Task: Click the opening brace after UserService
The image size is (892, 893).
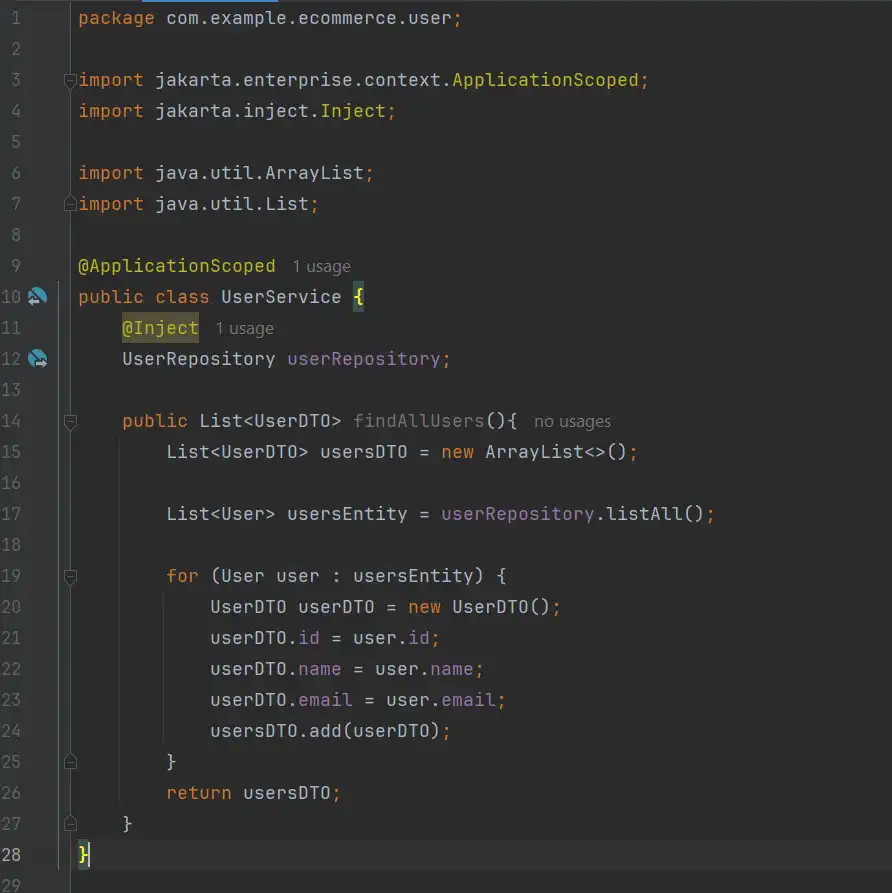Action: click(x=358, y=297)
